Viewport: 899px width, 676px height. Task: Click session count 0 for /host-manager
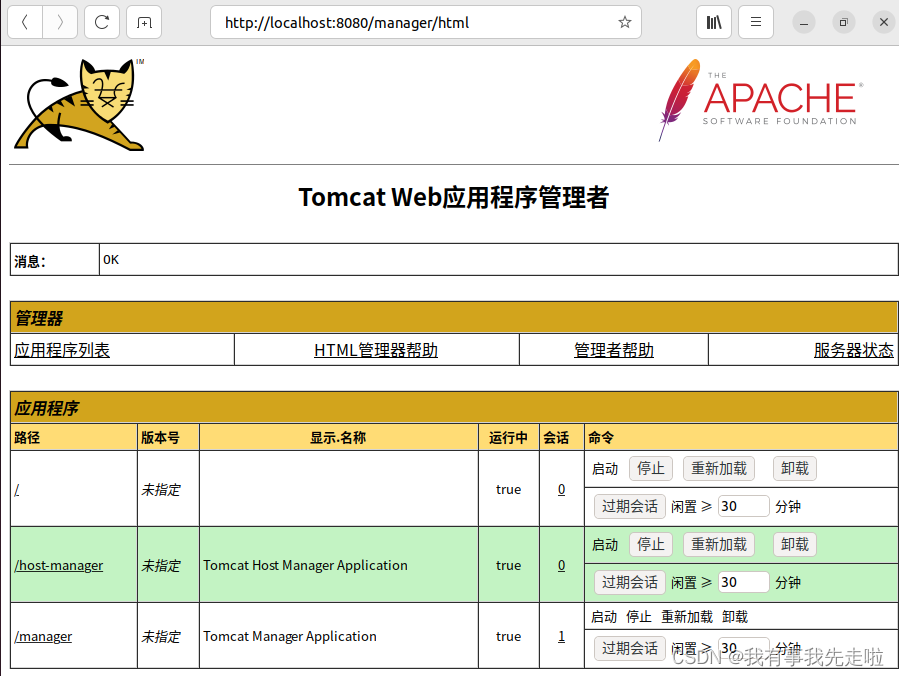(x=561, y=565)
